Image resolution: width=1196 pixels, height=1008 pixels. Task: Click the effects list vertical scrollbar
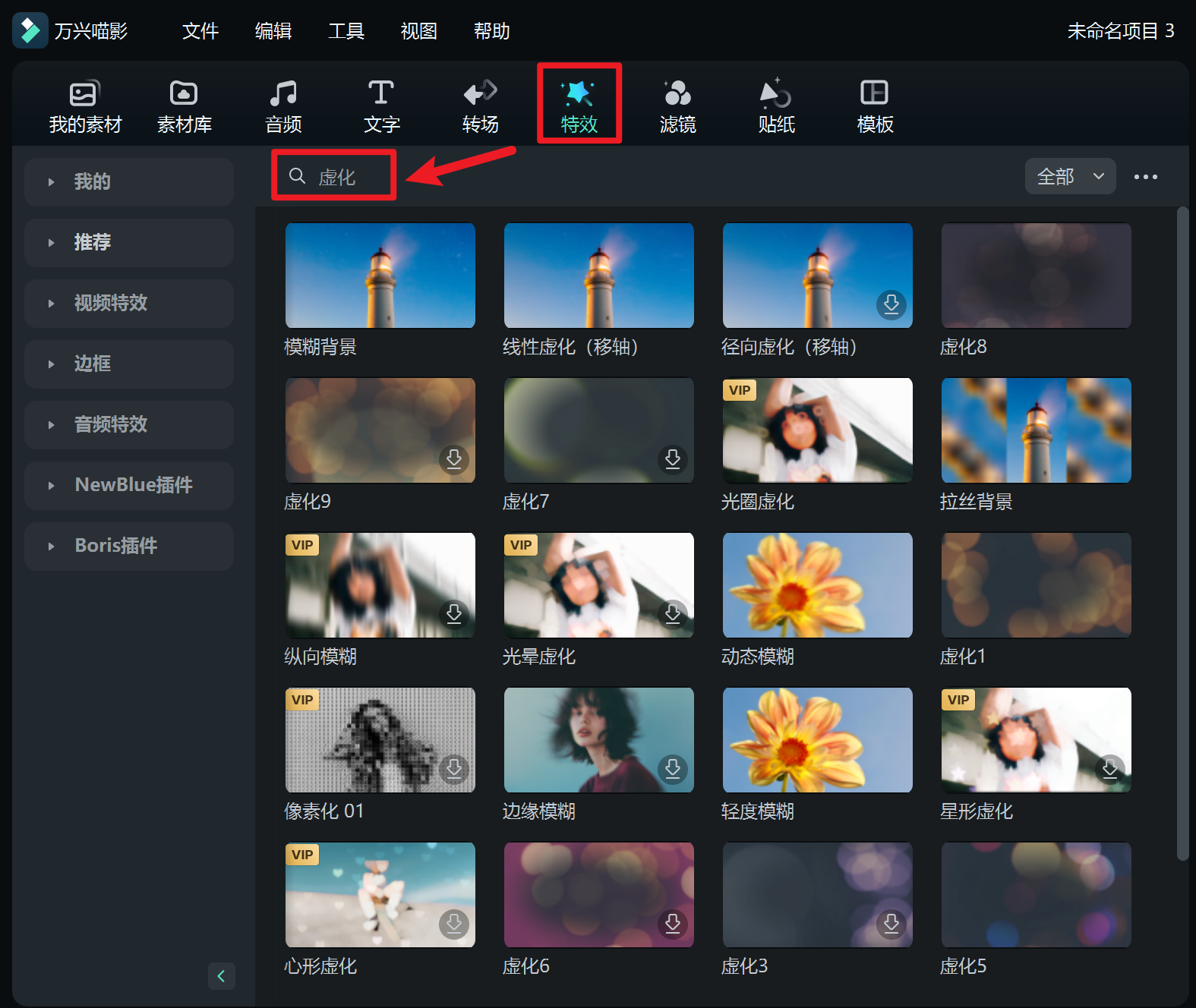(1182, 534)
